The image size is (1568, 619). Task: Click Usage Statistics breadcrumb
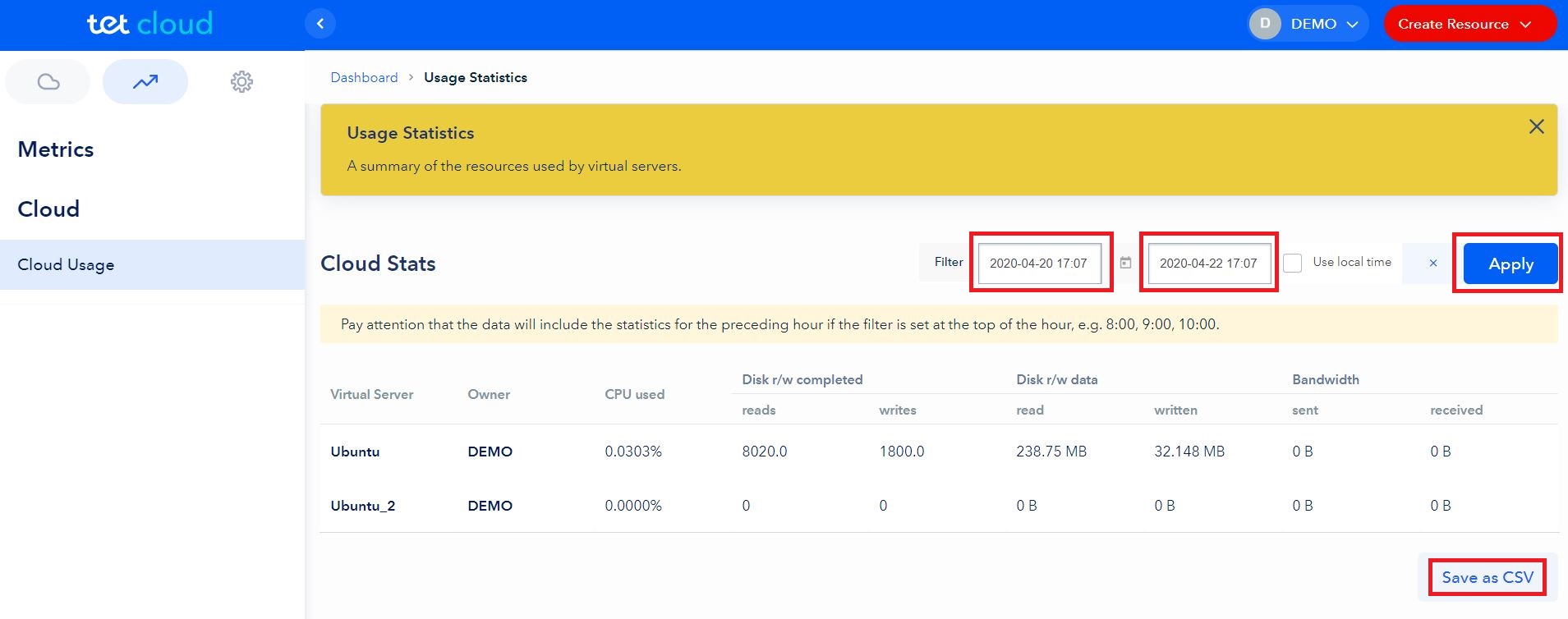(x=476, y=77)
